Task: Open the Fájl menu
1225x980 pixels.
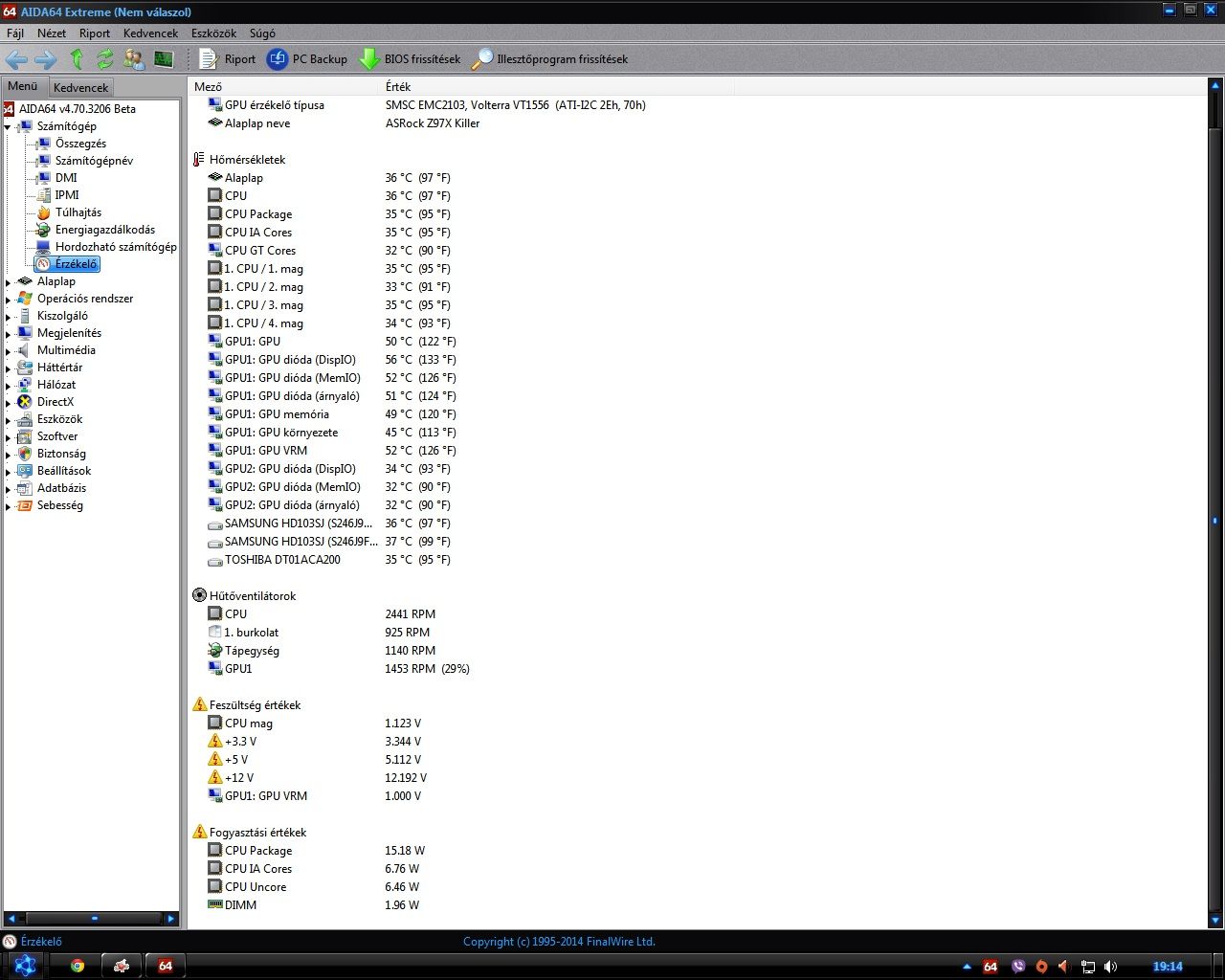Action: point(15,33)
